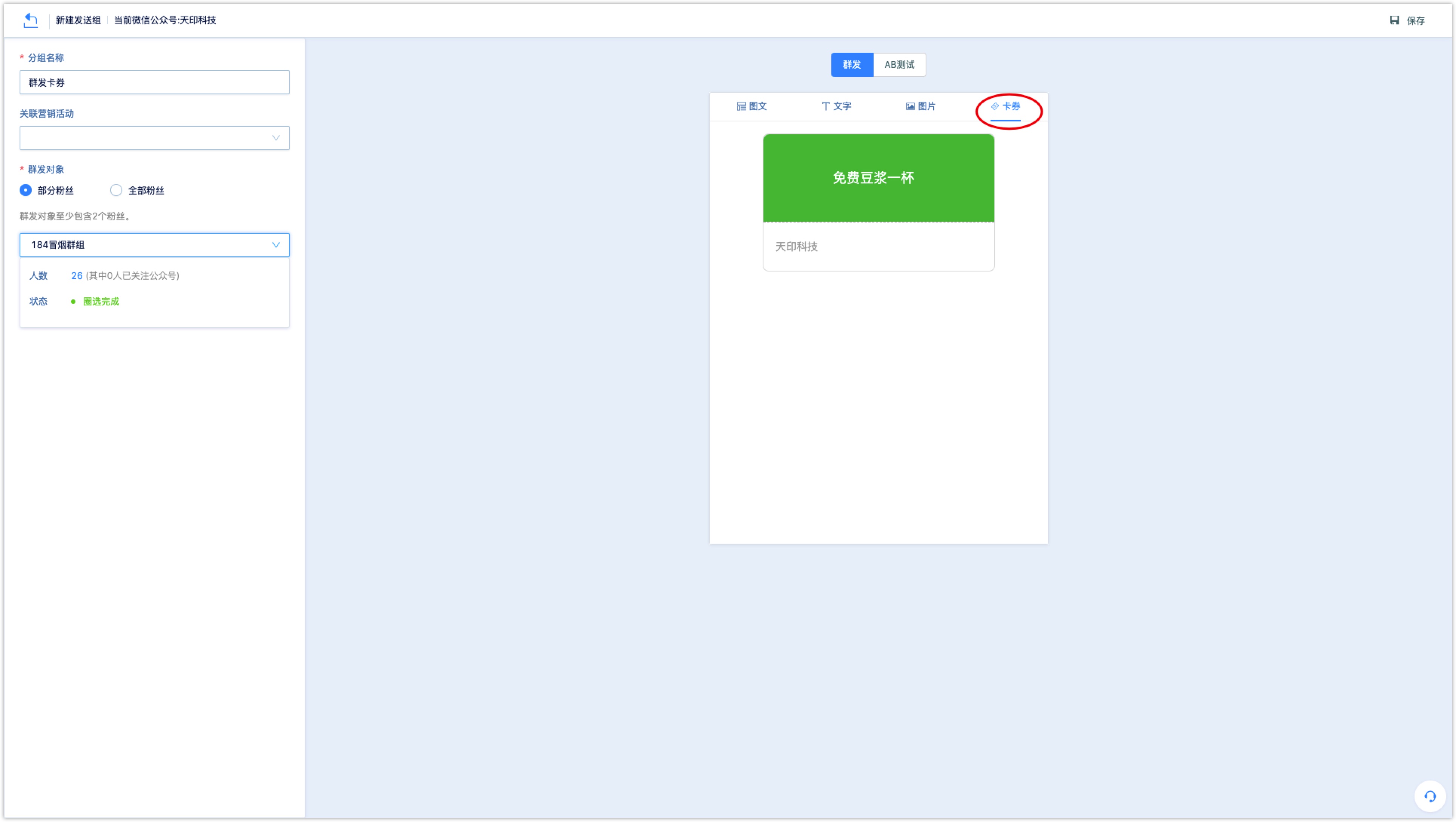This screenshot has height=822, width=1456.
Task: Click the save floppy disk icon
Action: 1394,20
